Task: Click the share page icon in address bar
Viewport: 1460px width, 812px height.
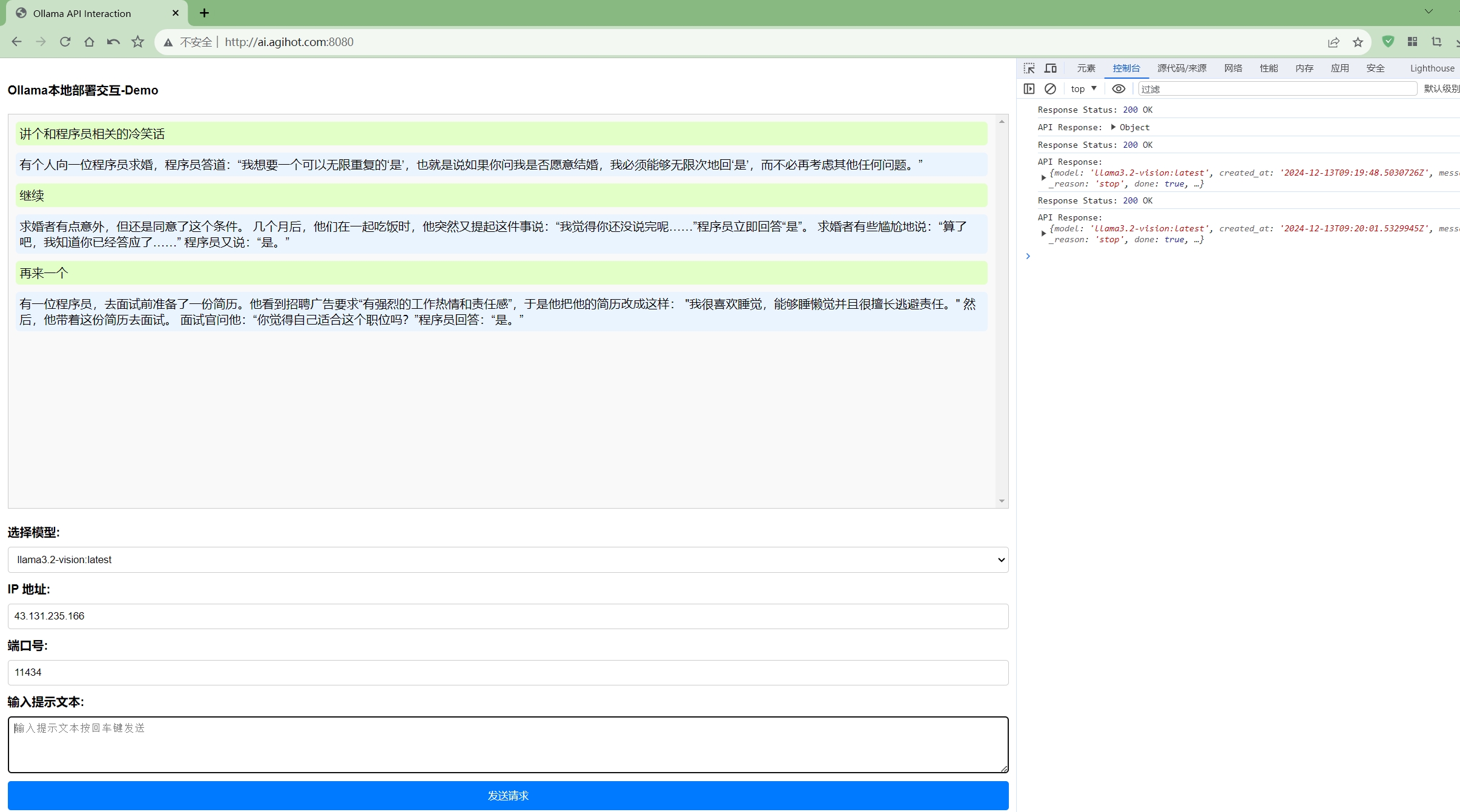Action: click(1333, 42)
